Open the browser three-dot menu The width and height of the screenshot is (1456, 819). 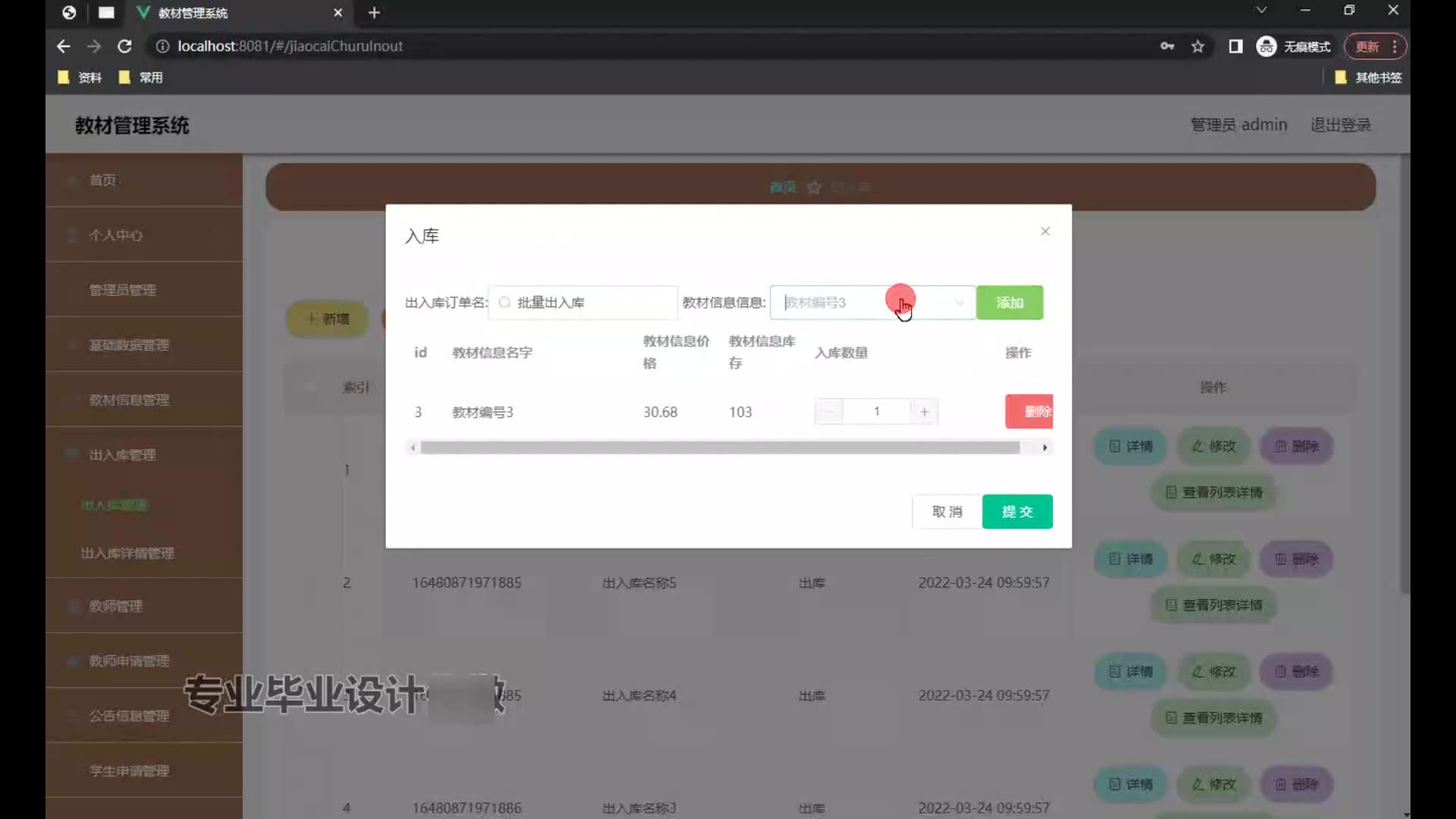(x=1395, y=46)
